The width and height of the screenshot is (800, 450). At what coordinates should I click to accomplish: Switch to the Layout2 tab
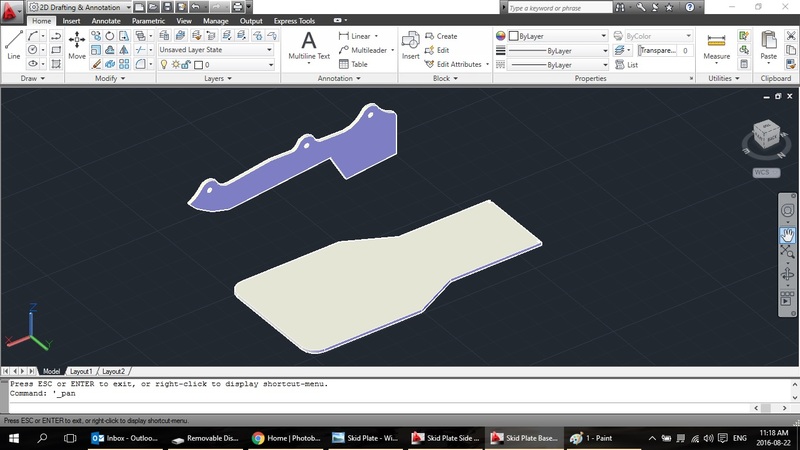point(113,371)
